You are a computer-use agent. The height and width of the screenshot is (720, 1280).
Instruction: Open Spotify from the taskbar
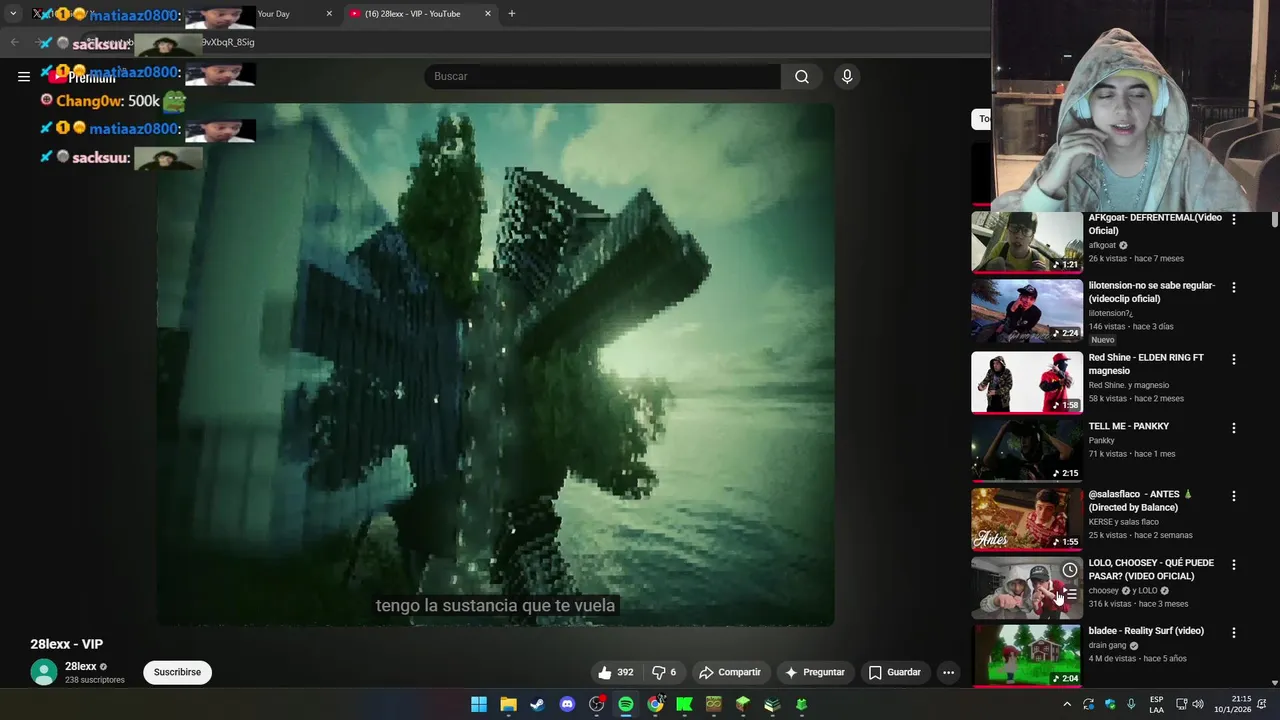click(626, 704)
